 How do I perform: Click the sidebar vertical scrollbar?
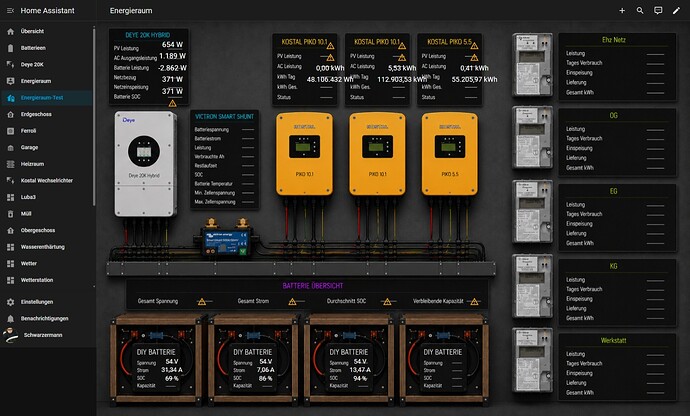94,117
